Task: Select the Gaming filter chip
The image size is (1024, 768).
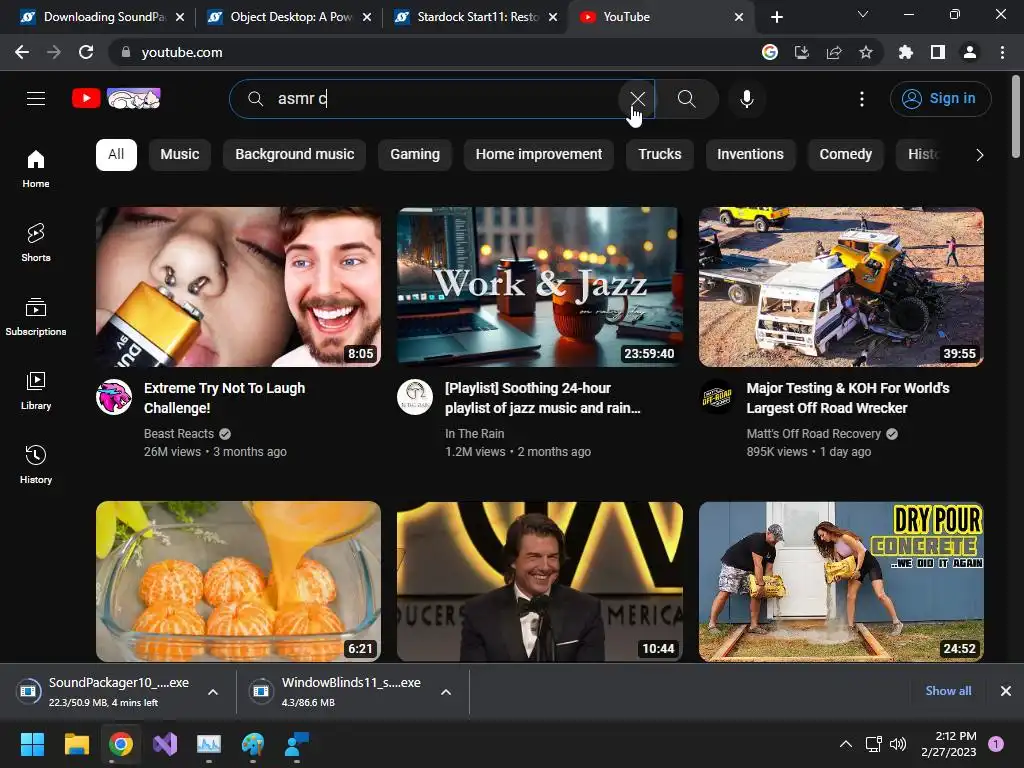Action: coord(415,155)
